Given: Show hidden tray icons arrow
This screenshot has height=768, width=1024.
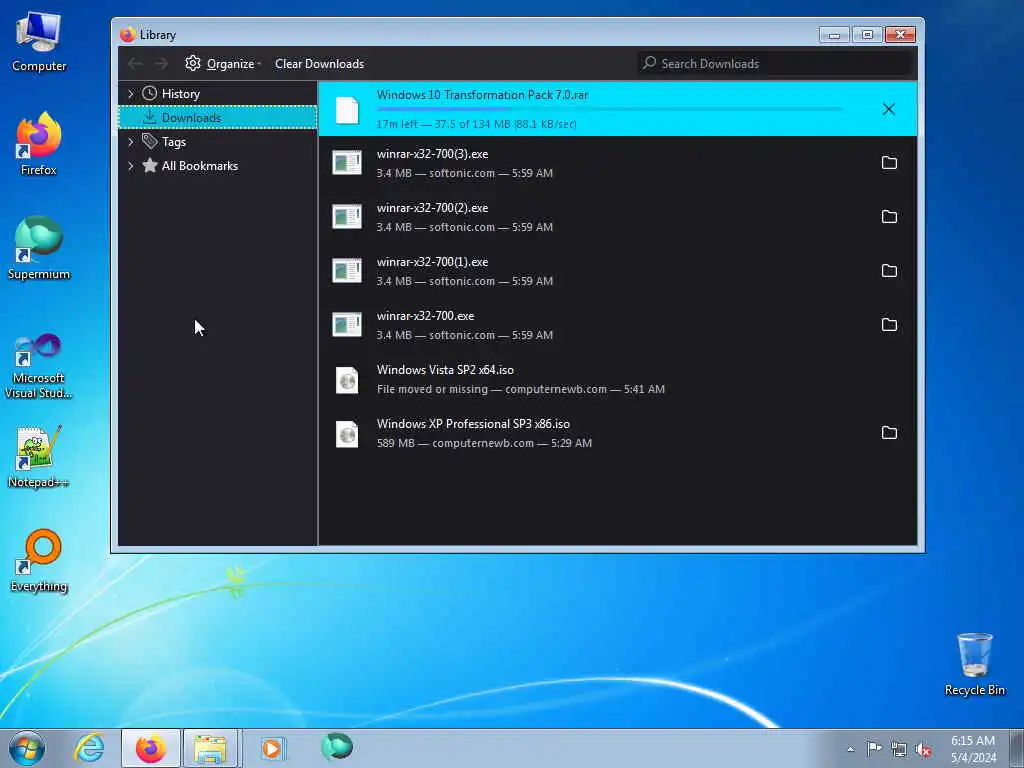Looking at the screenshot, I should 850,749.
